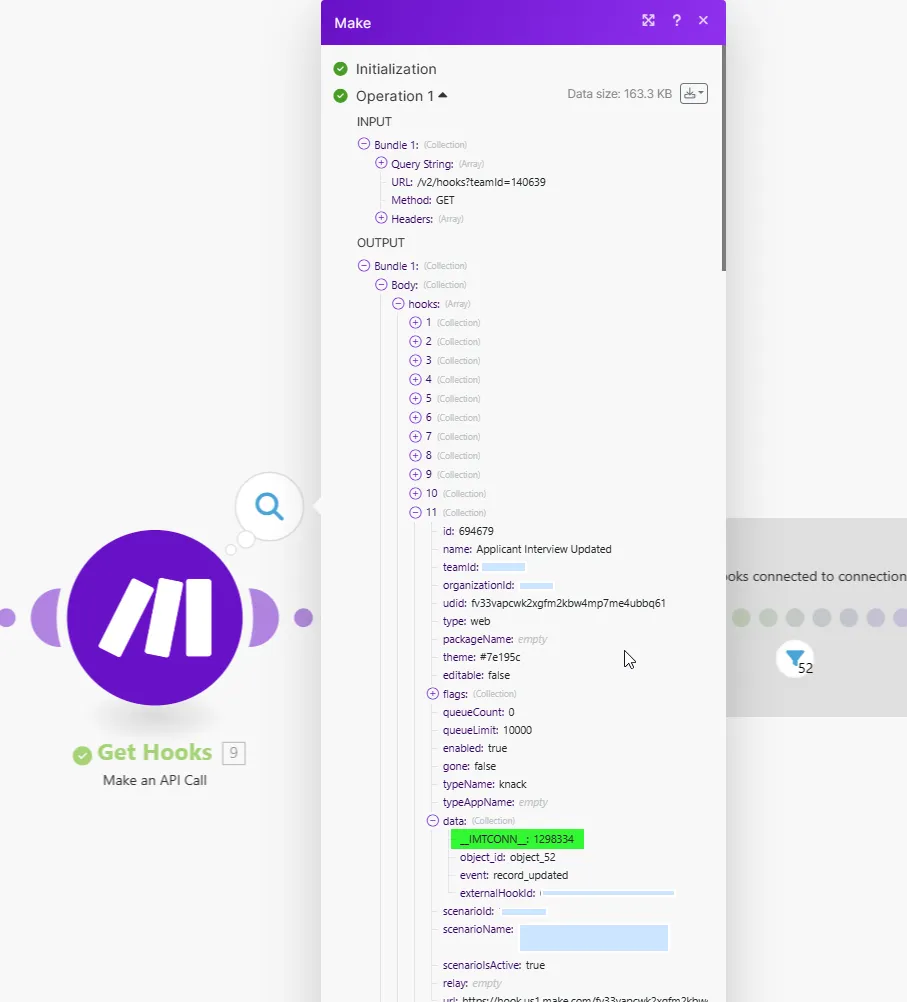The height and width of the screenshot is (1002, 907).
Task: Click the green check beside Get Hooks
Action: pyautogui.click(x=82, y=755)
